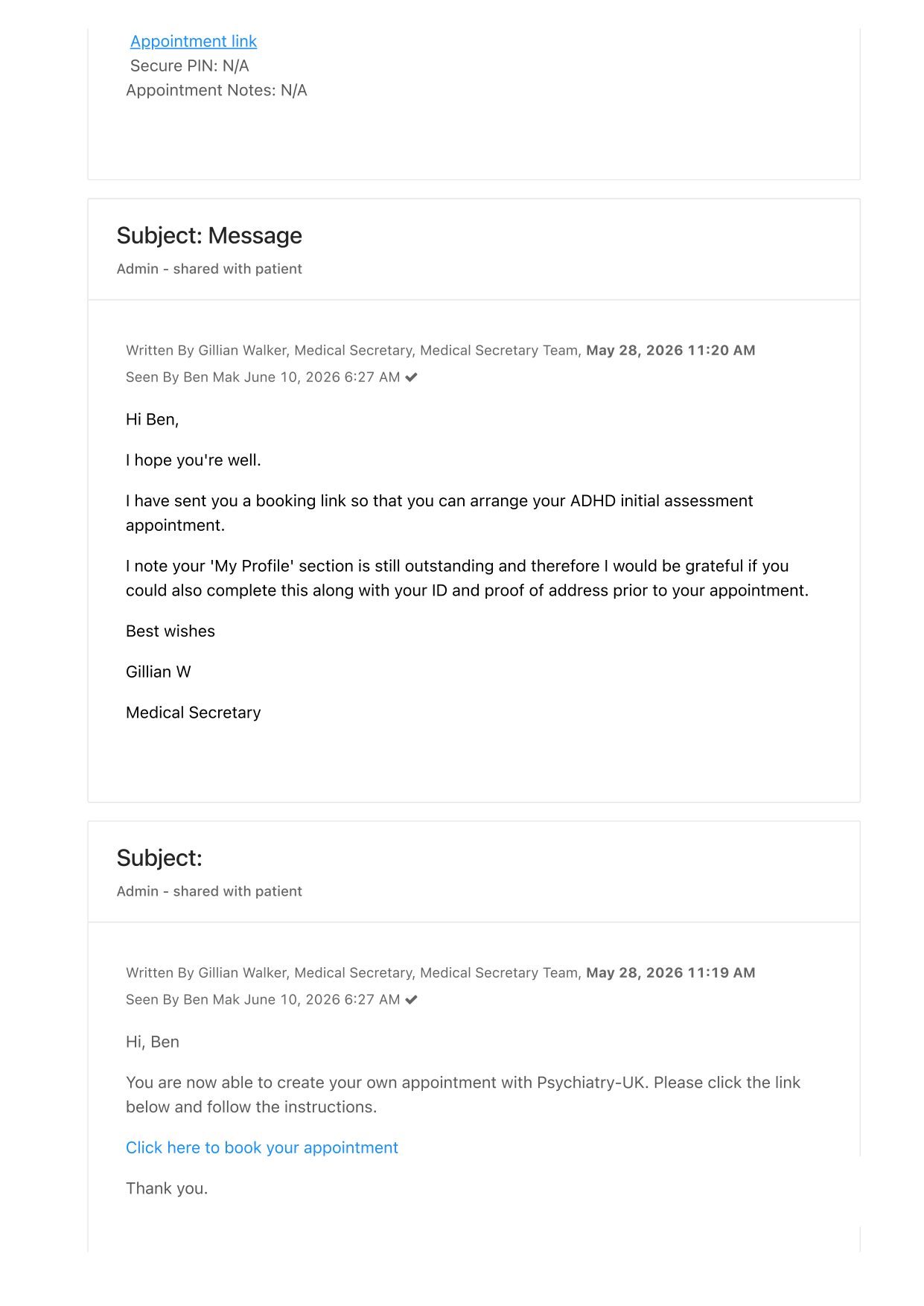Screen dimensions: 924x1306
Task: Click the 'My Profile' section paragraph
Action: tap(467, 578)
